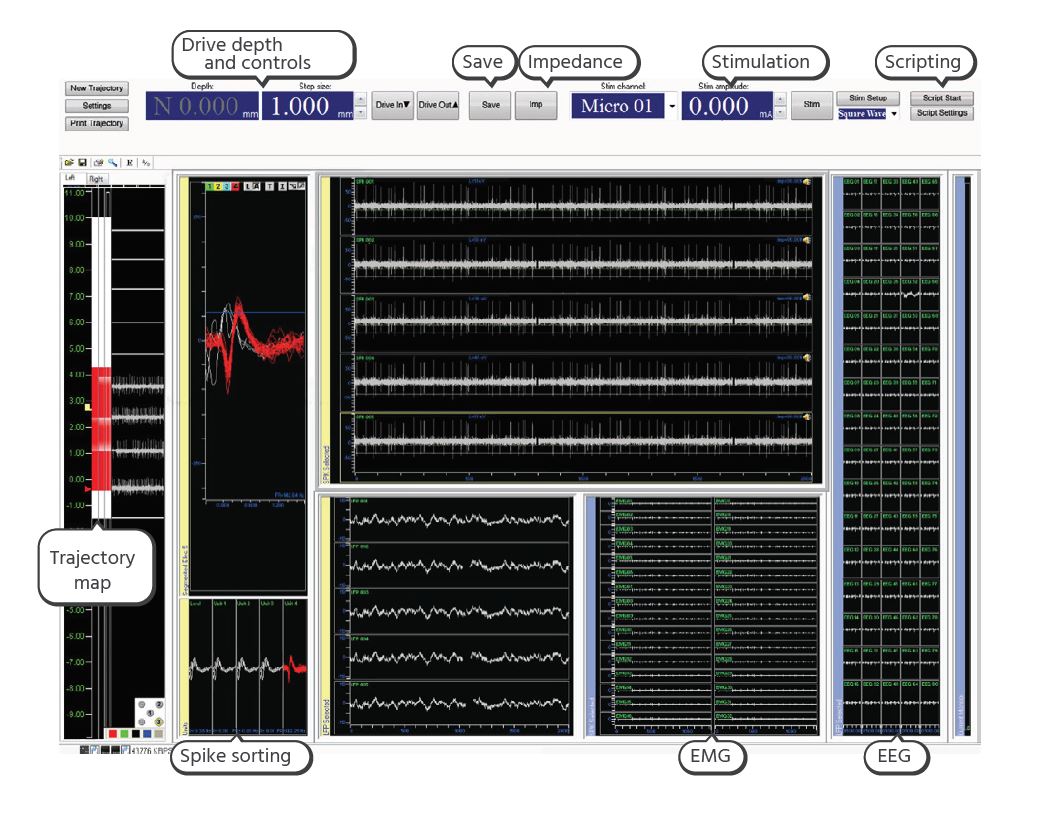Click the New Trajectory button
This screenshot has height=819, width=1039.
[97, 88]
